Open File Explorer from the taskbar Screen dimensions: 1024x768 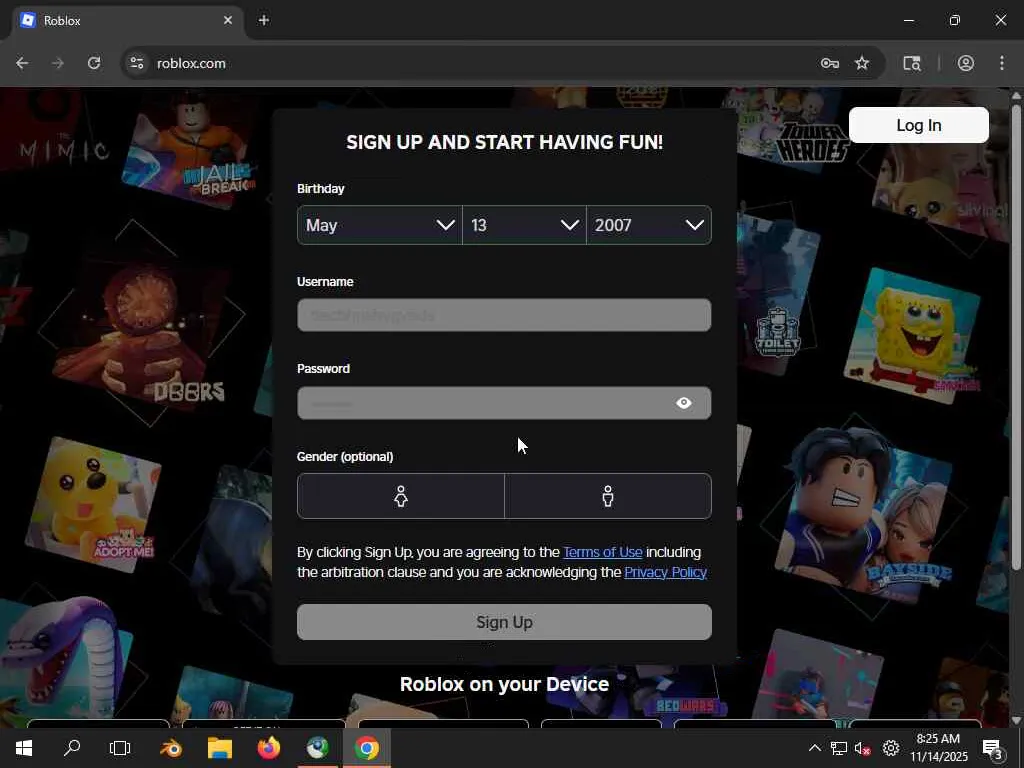(220, 748)
